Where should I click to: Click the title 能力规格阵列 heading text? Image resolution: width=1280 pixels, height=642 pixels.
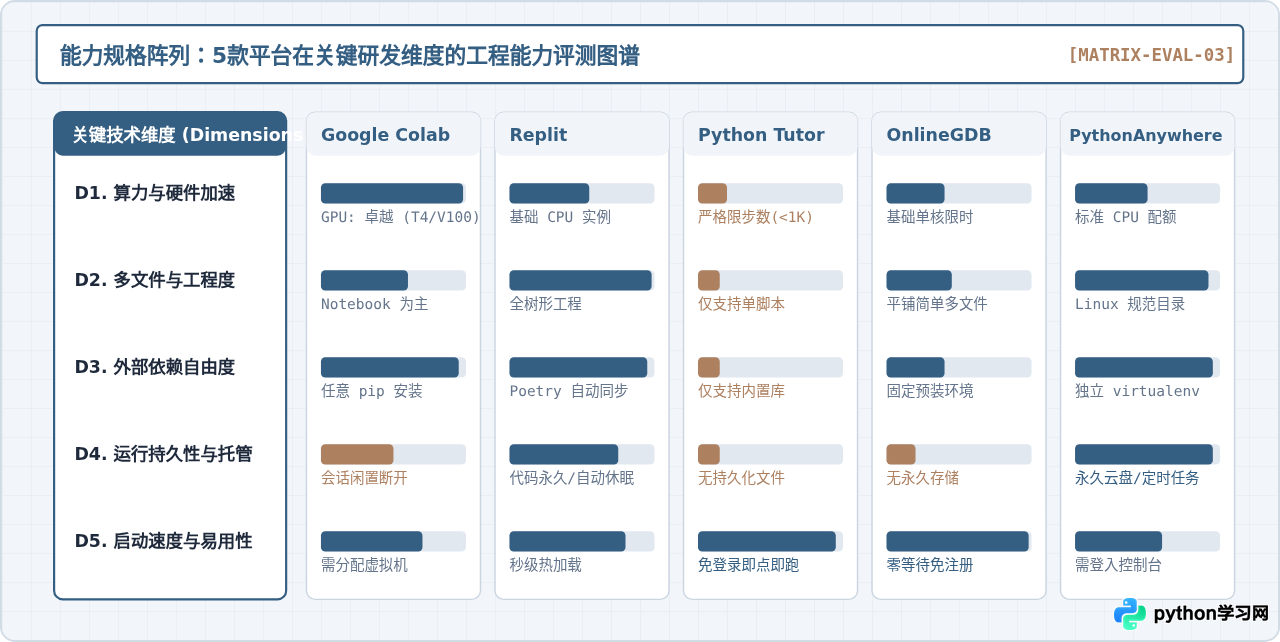(349, 55)
